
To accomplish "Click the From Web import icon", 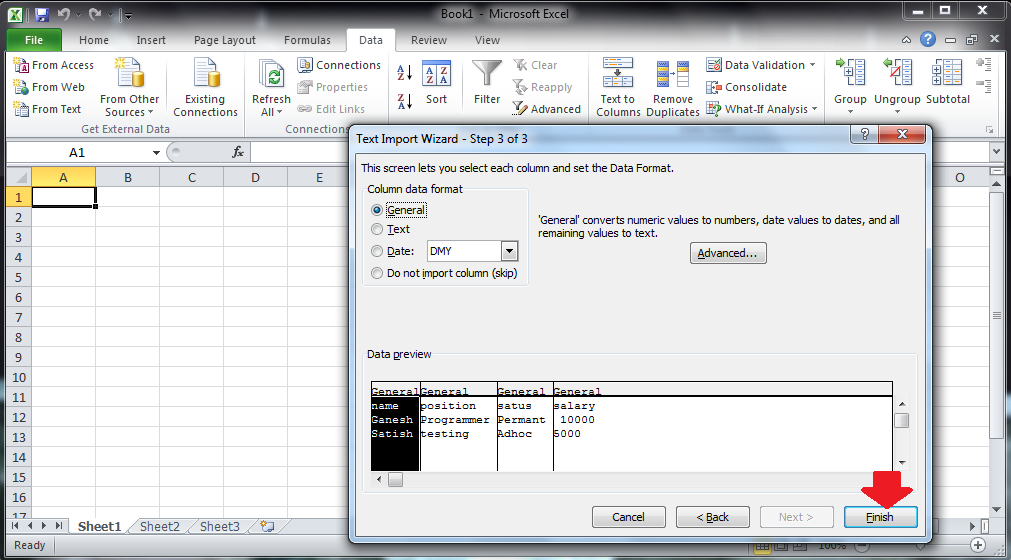I will click(x=21, y=87).
